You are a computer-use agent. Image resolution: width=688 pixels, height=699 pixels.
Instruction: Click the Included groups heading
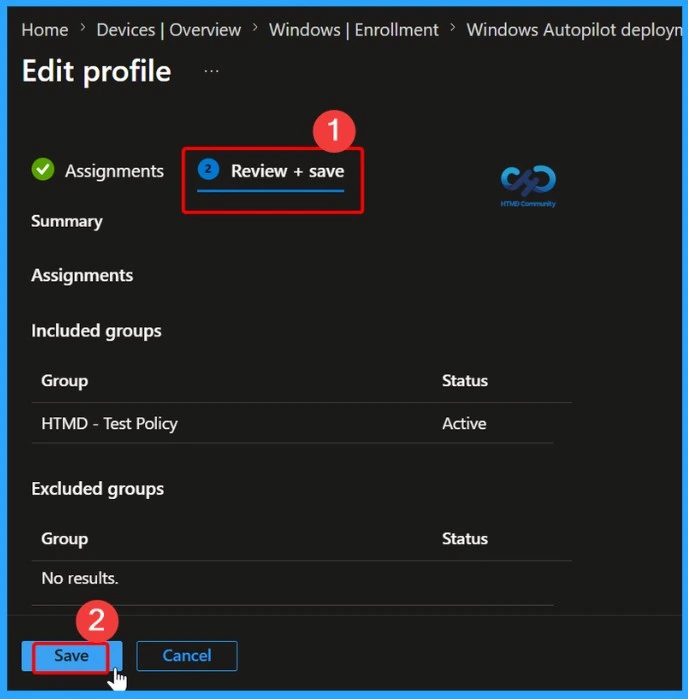click(96, 331)
